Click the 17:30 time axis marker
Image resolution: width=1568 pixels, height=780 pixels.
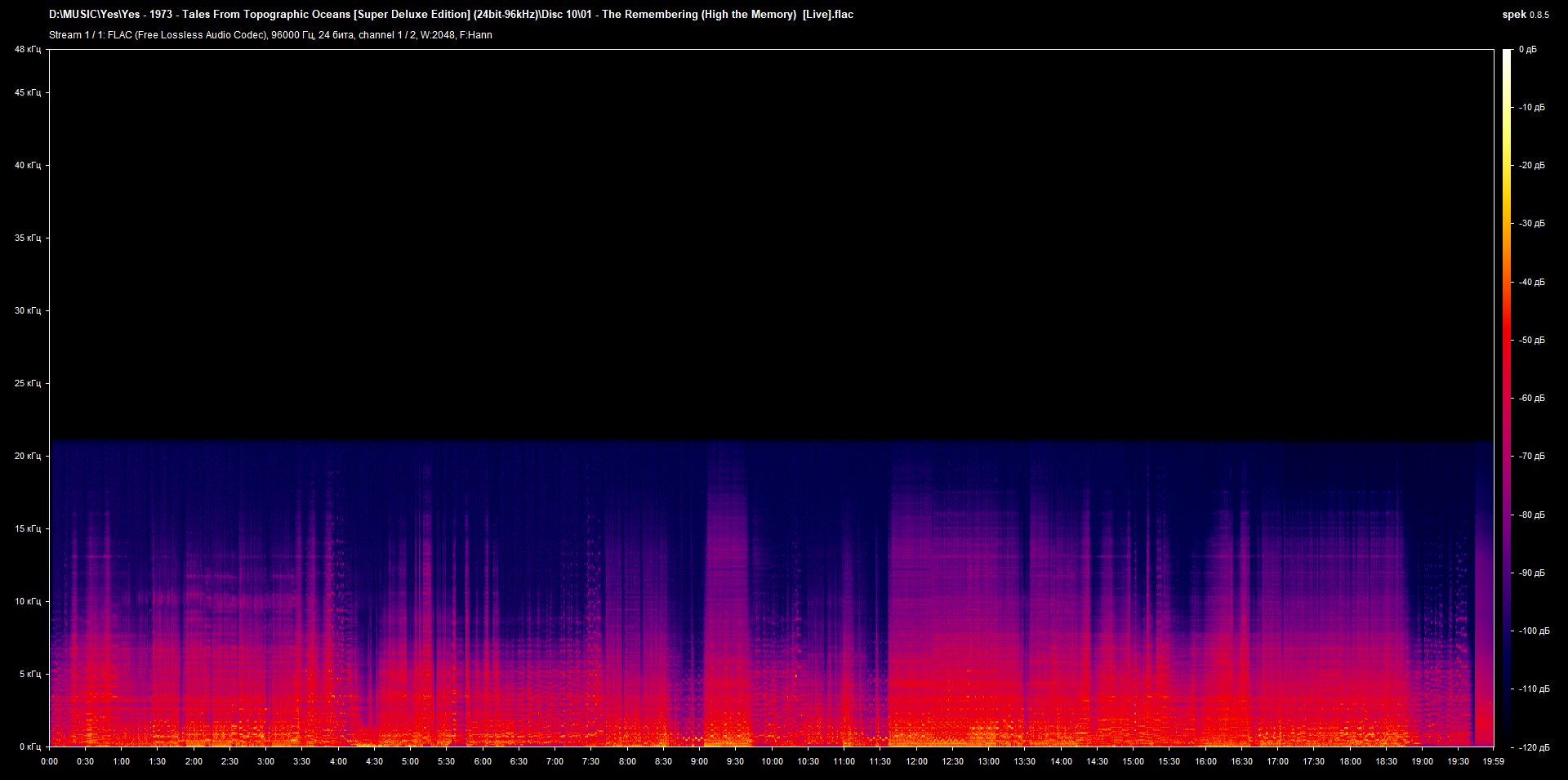click(x=1314, y=761)
